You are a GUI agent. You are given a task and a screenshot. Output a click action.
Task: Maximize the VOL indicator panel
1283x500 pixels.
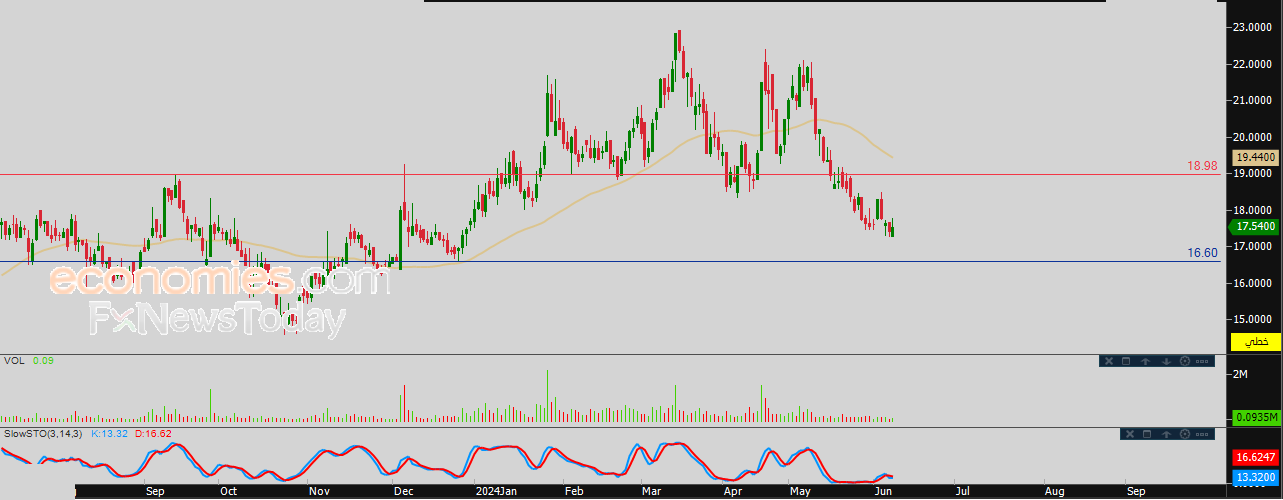pos(1126,361)
